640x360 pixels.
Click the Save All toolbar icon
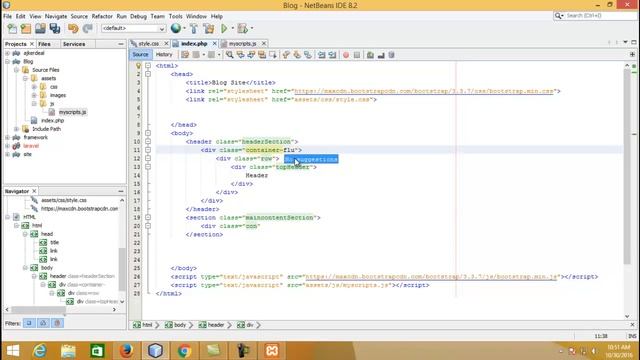click(55, 29)
